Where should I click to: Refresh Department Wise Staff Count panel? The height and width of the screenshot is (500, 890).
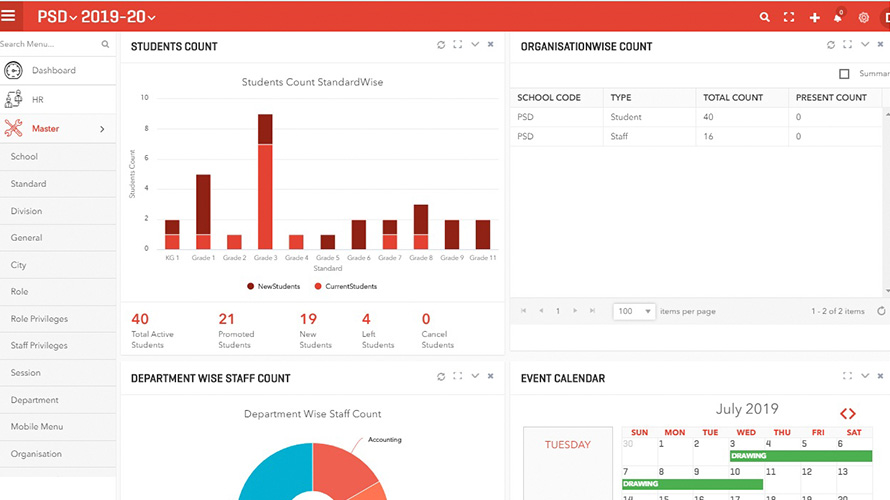click(x=441, y=376)
